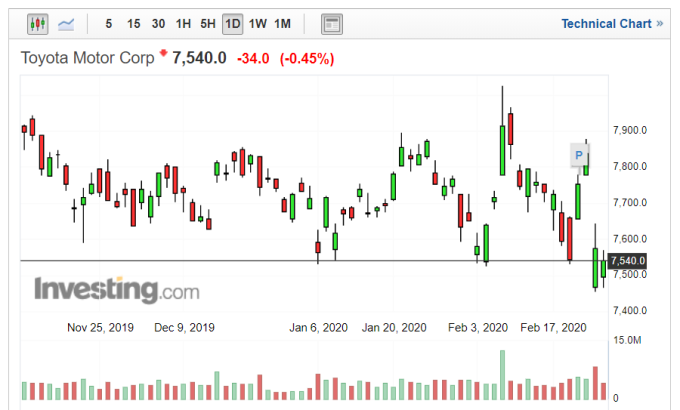Click the blue P pattern marker
Viewport: 680px width, 410px height.
[x=579, y=155]
